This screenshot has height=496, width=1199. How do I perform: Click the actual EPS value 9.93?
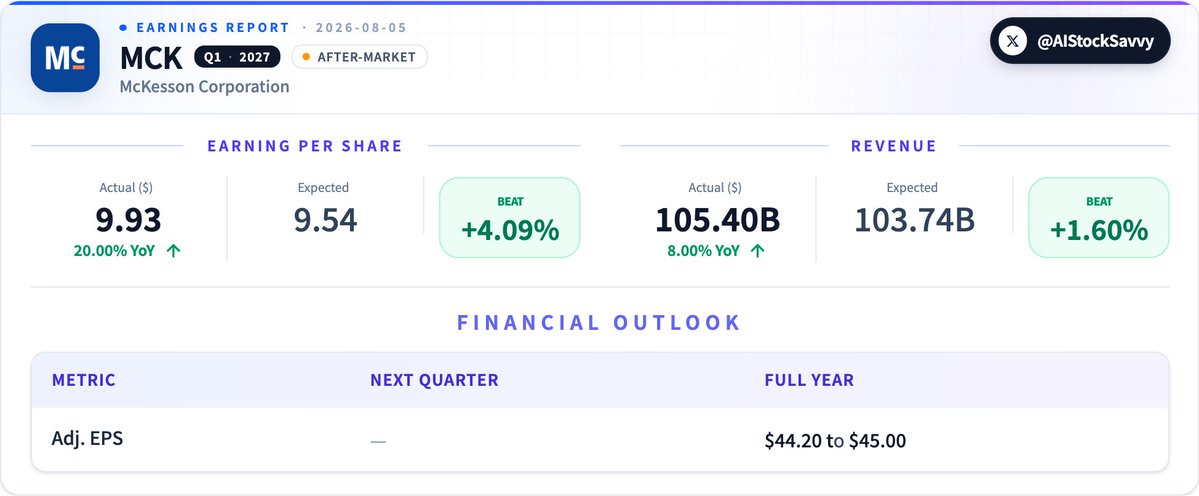[x=128, y=220]
